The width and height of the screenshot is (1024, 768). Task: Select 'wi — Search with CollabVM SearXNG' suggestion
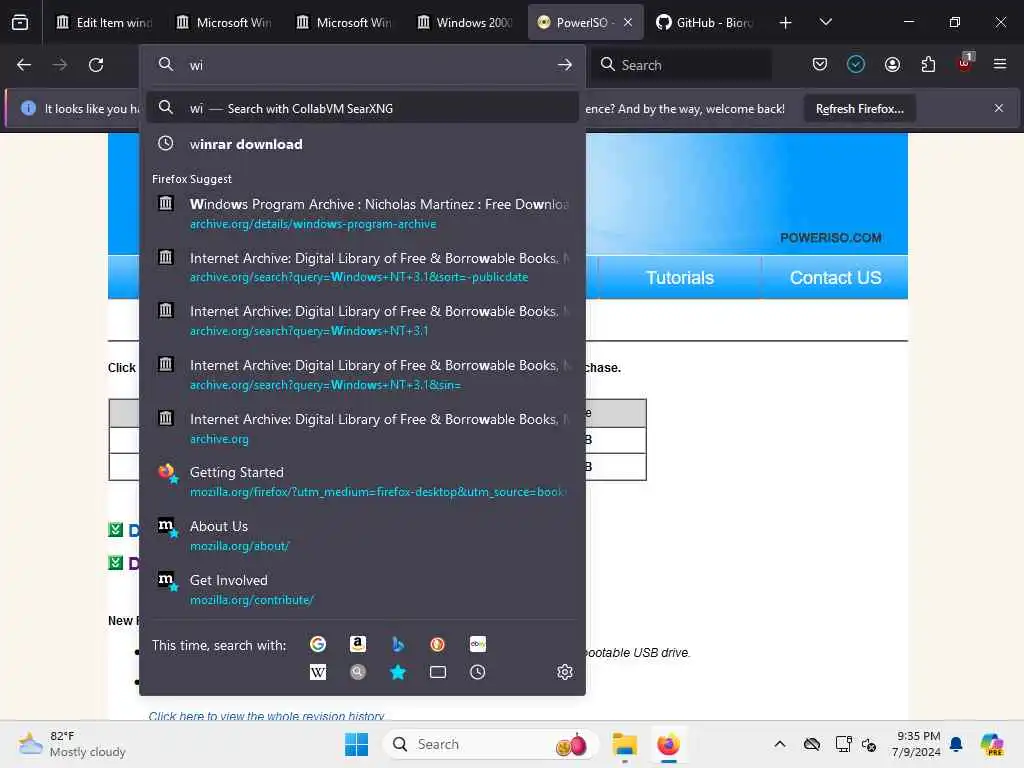coord(362,108)
